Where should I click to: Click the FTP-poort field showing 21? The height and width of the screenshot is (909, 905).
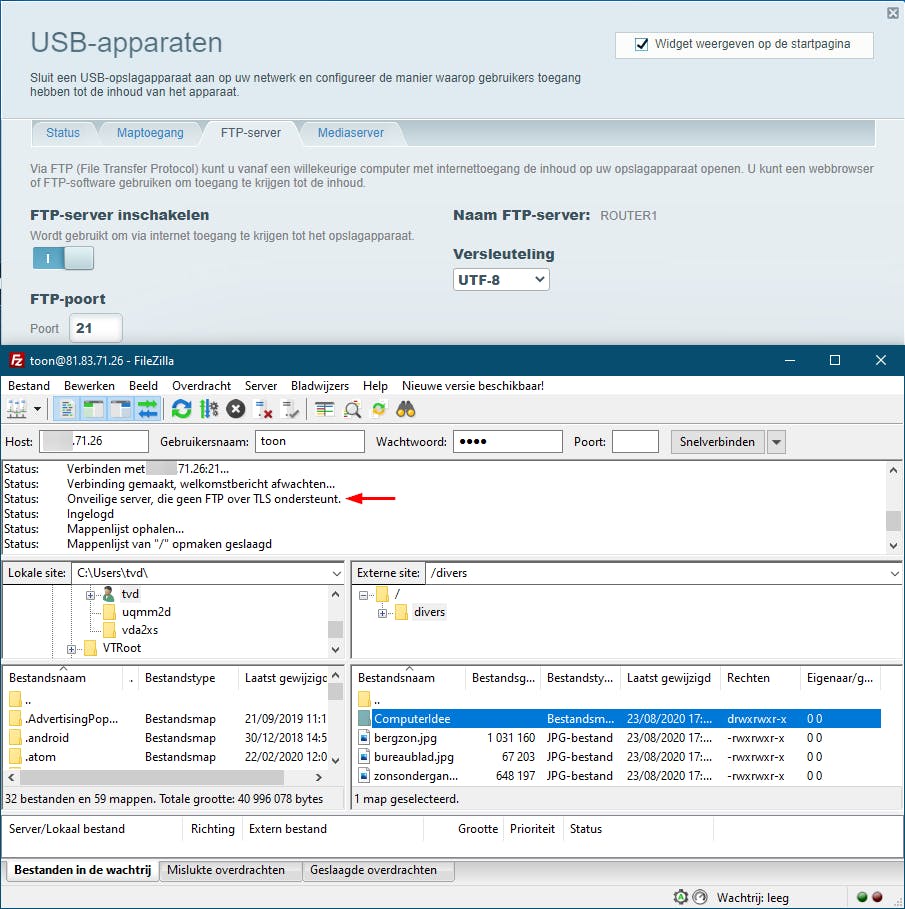coord(96,328)
